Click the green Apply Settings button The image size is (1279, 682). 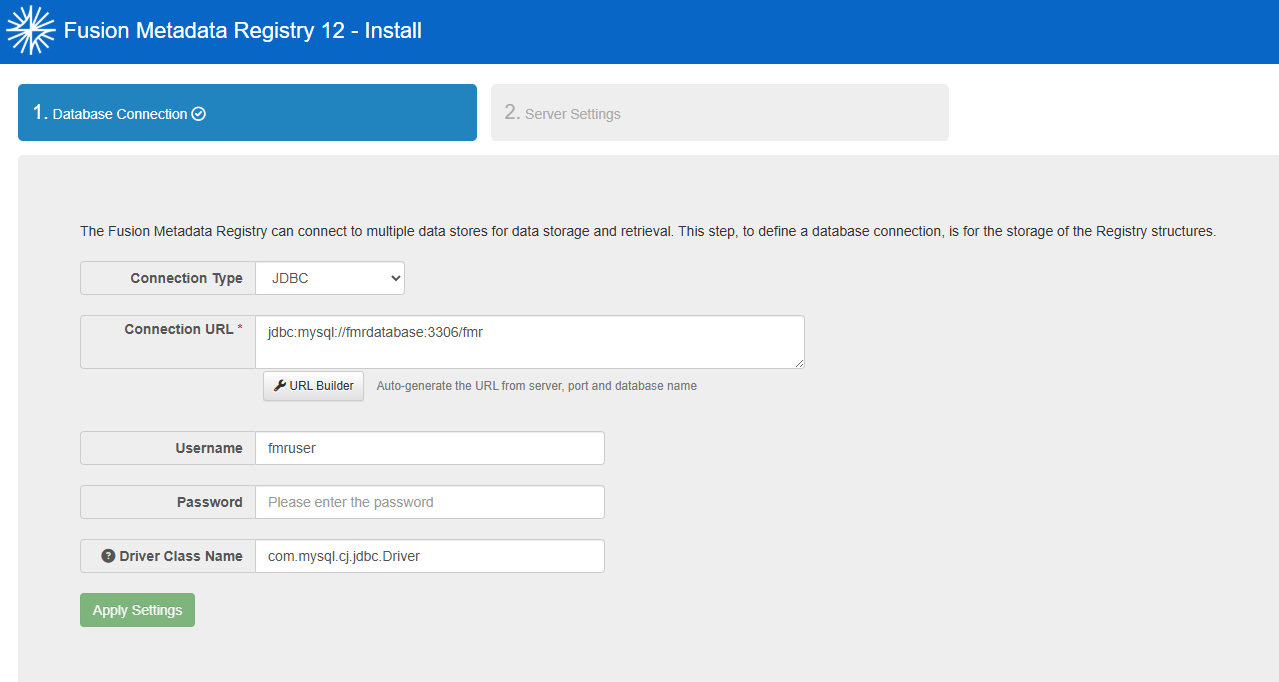point(137,610)
